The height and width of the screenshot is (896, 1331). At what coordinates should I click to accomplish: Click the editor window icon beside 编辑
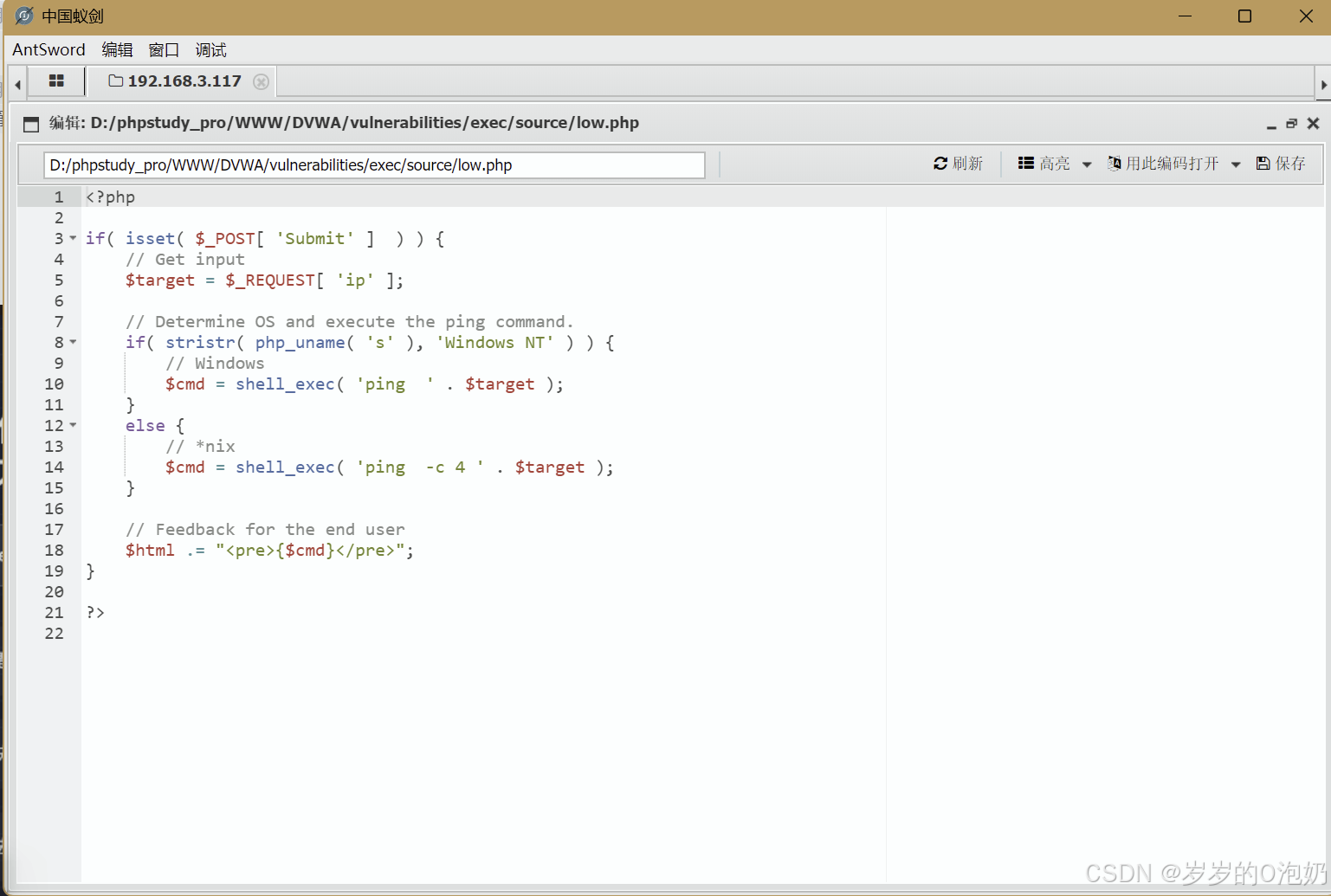31,124
